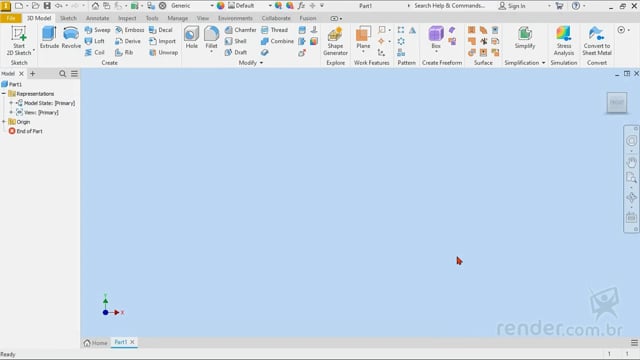Close the Part1 document tab

[132, 342]
